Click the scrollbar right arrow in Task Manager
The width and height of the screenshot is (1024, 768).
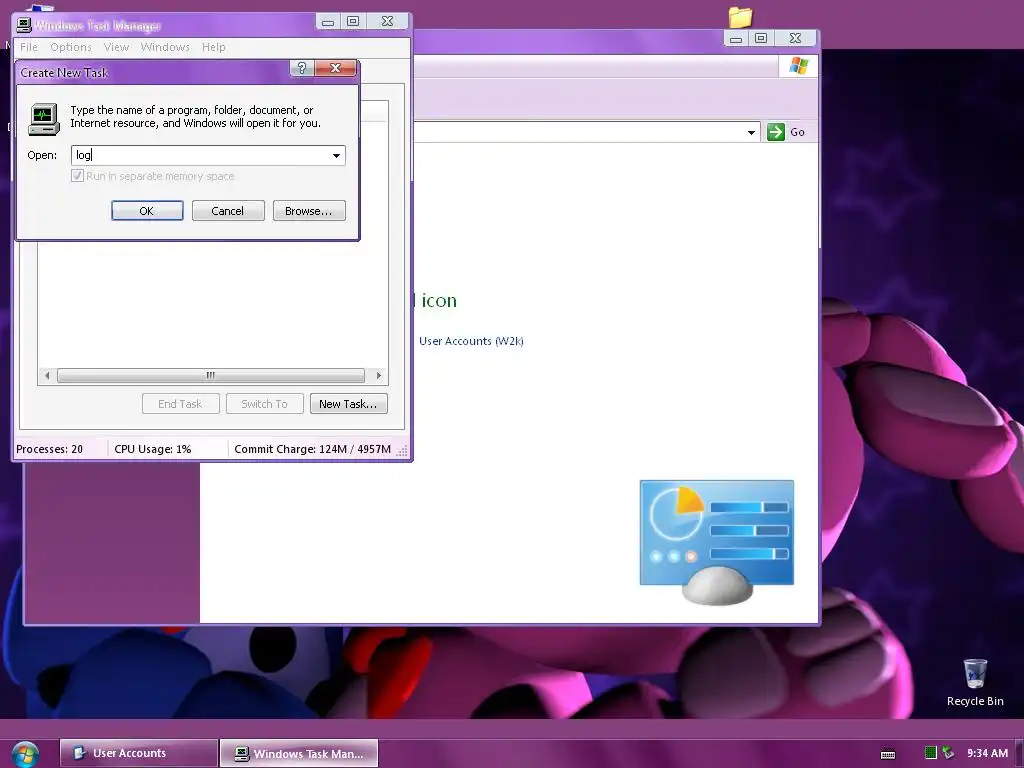379,376
